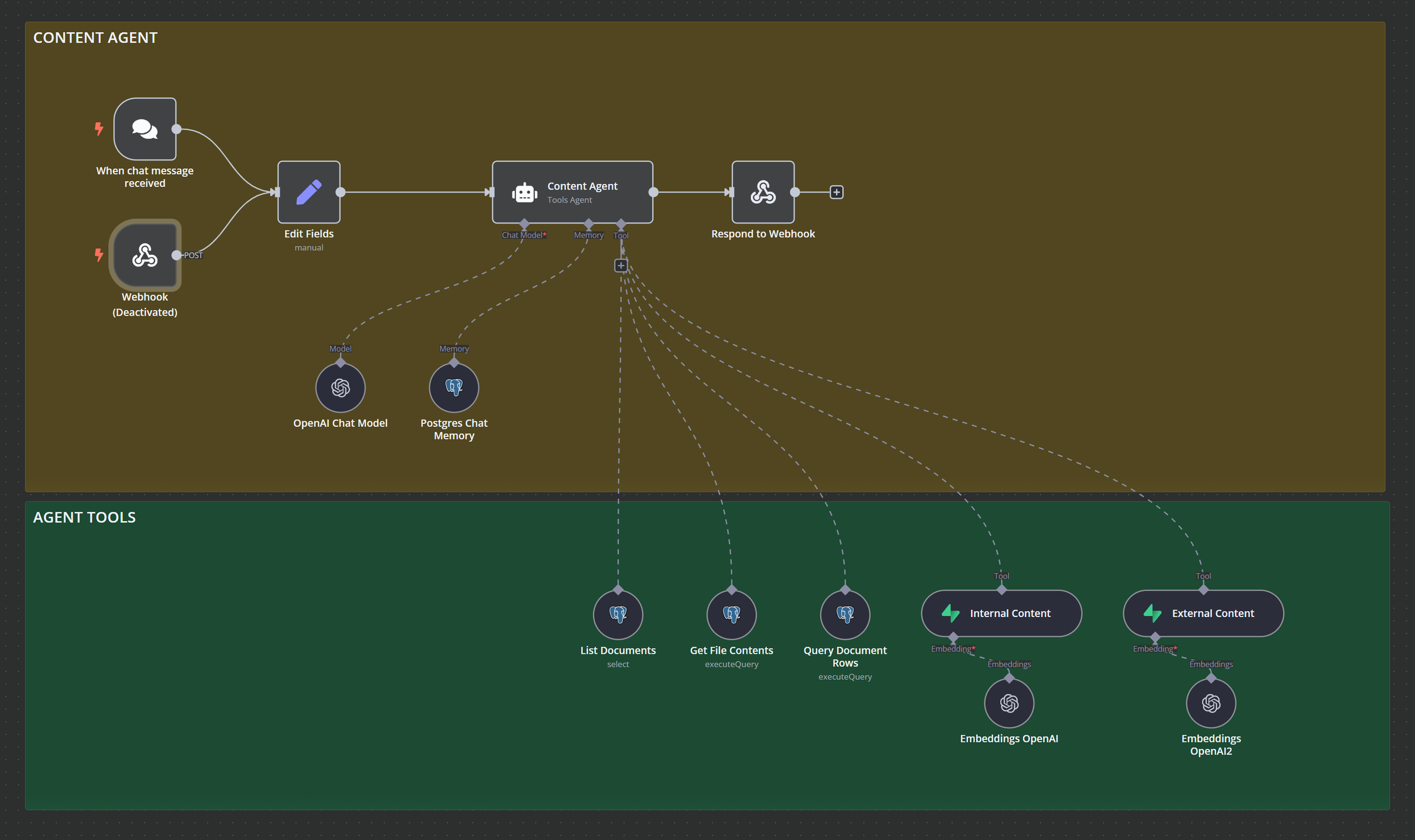Click the Get File Contents node
1415x840 pixels.
[x=731, y=615]
